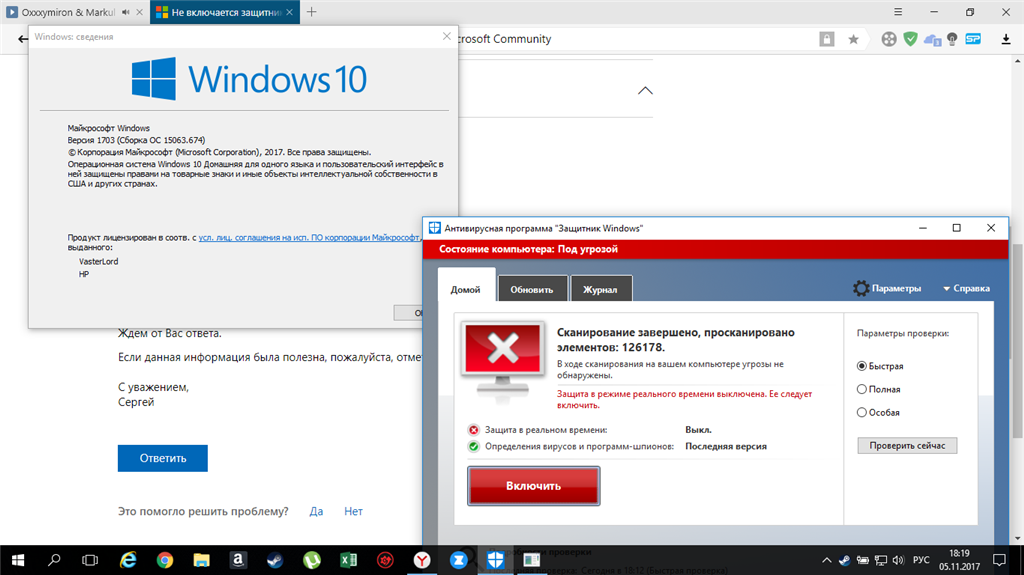Viewport: 1024px width, 575px height.
Task: Switch to Windows Defender taskbar icon
Action: point(495,560)
